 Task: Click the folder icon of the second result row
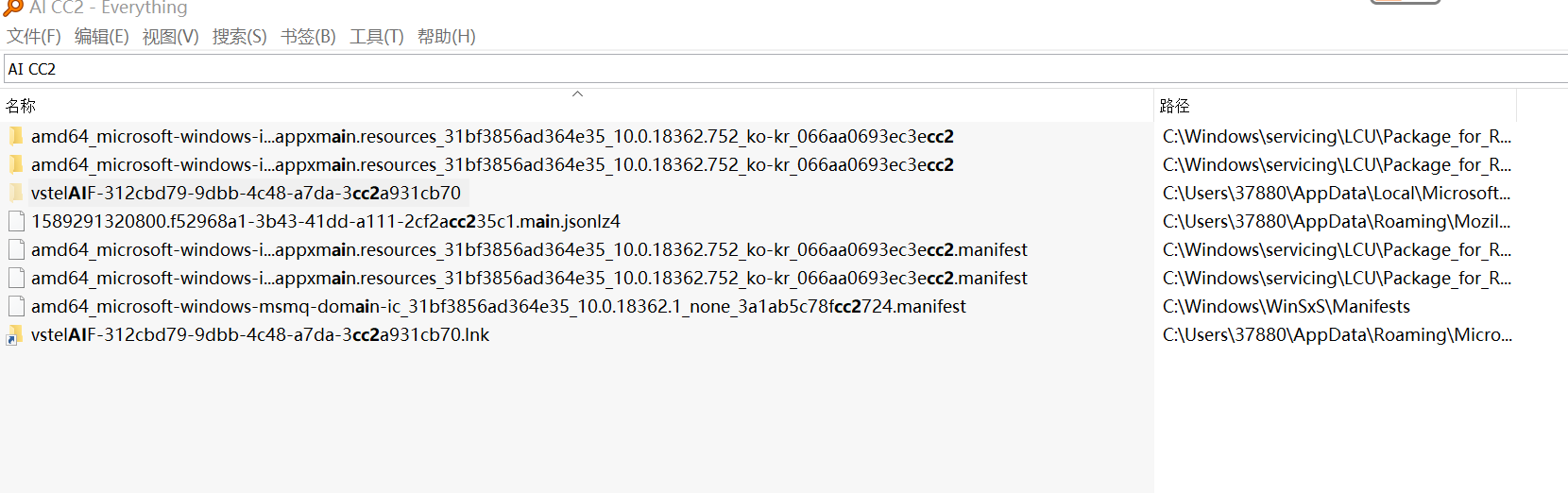pos(15,164)
